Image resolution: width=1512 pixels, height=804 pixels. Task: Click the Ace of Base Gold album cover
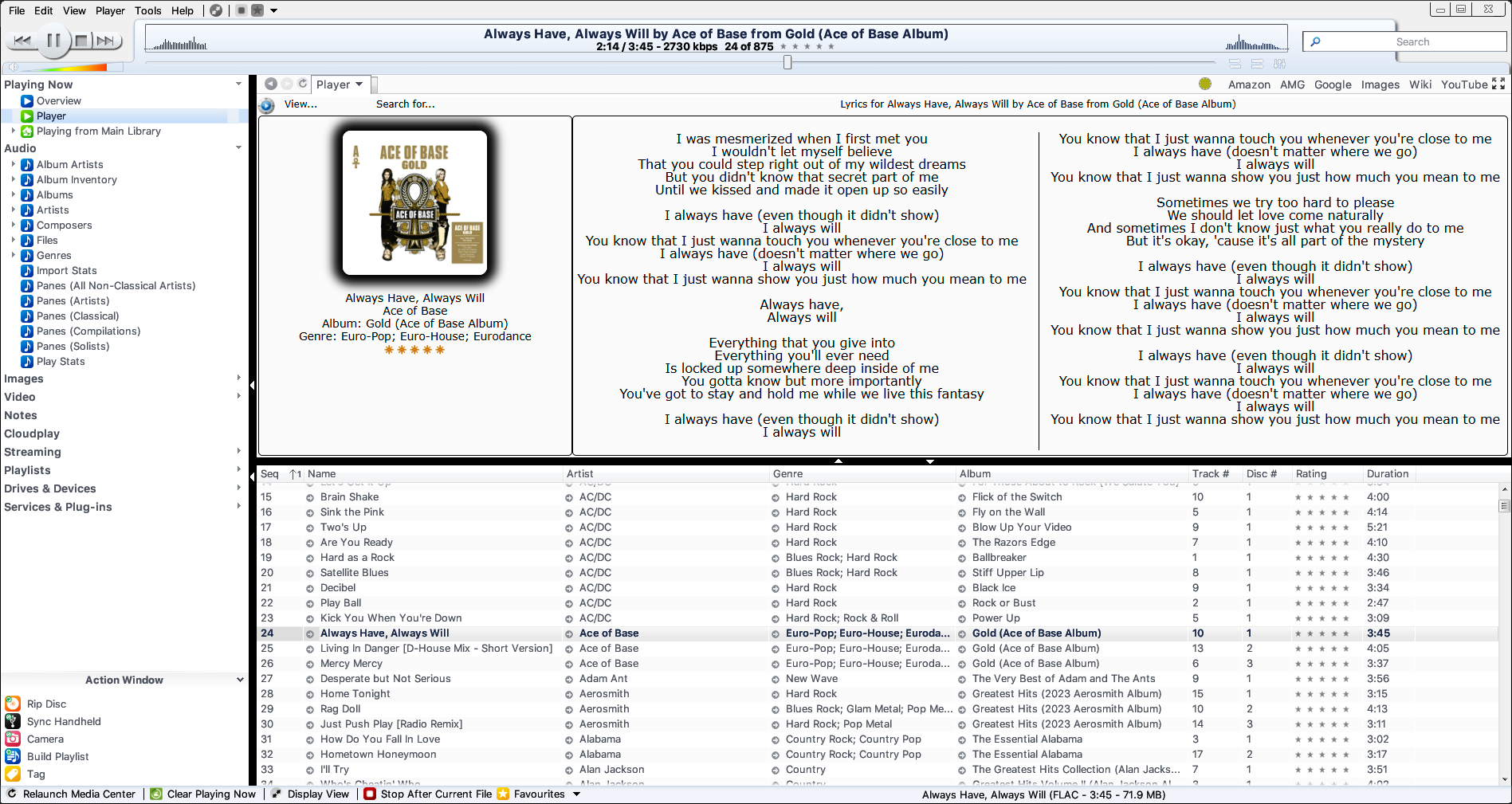tap(414, 202)
